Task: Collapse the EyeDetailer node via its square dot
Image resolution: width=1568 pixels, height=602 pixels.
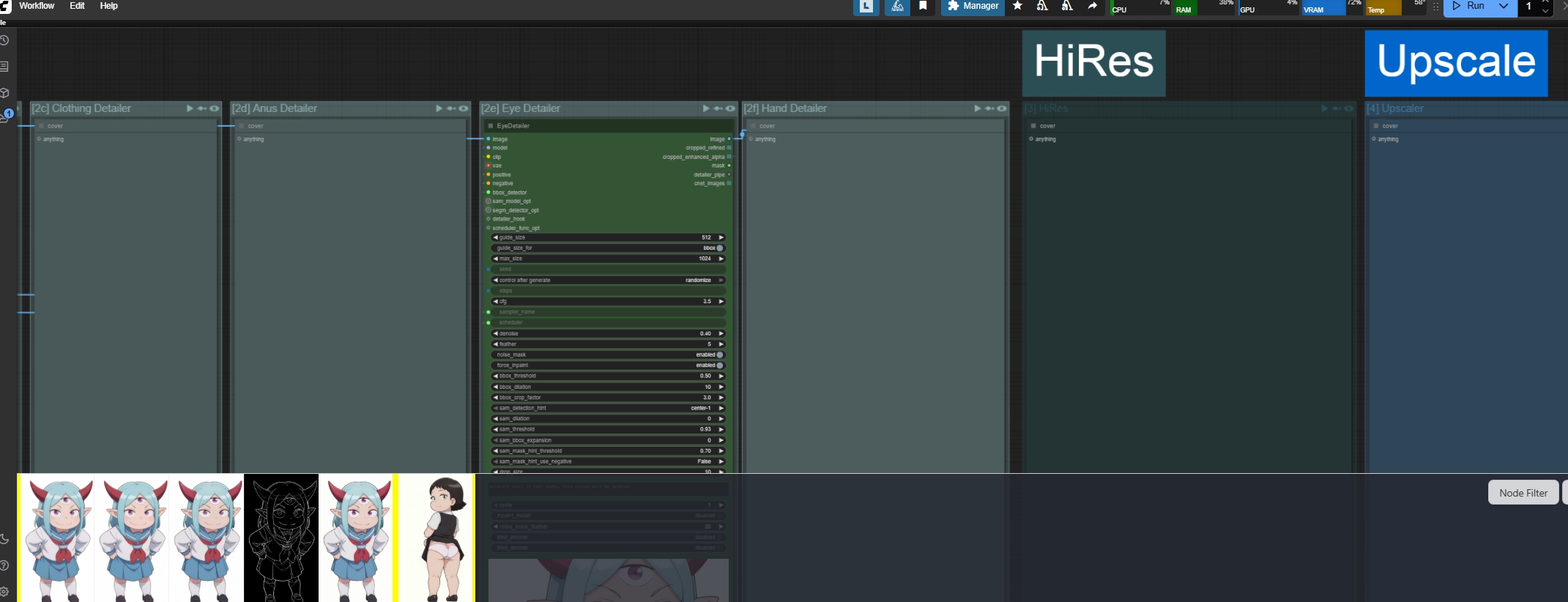Action: [x=491, y=126]
